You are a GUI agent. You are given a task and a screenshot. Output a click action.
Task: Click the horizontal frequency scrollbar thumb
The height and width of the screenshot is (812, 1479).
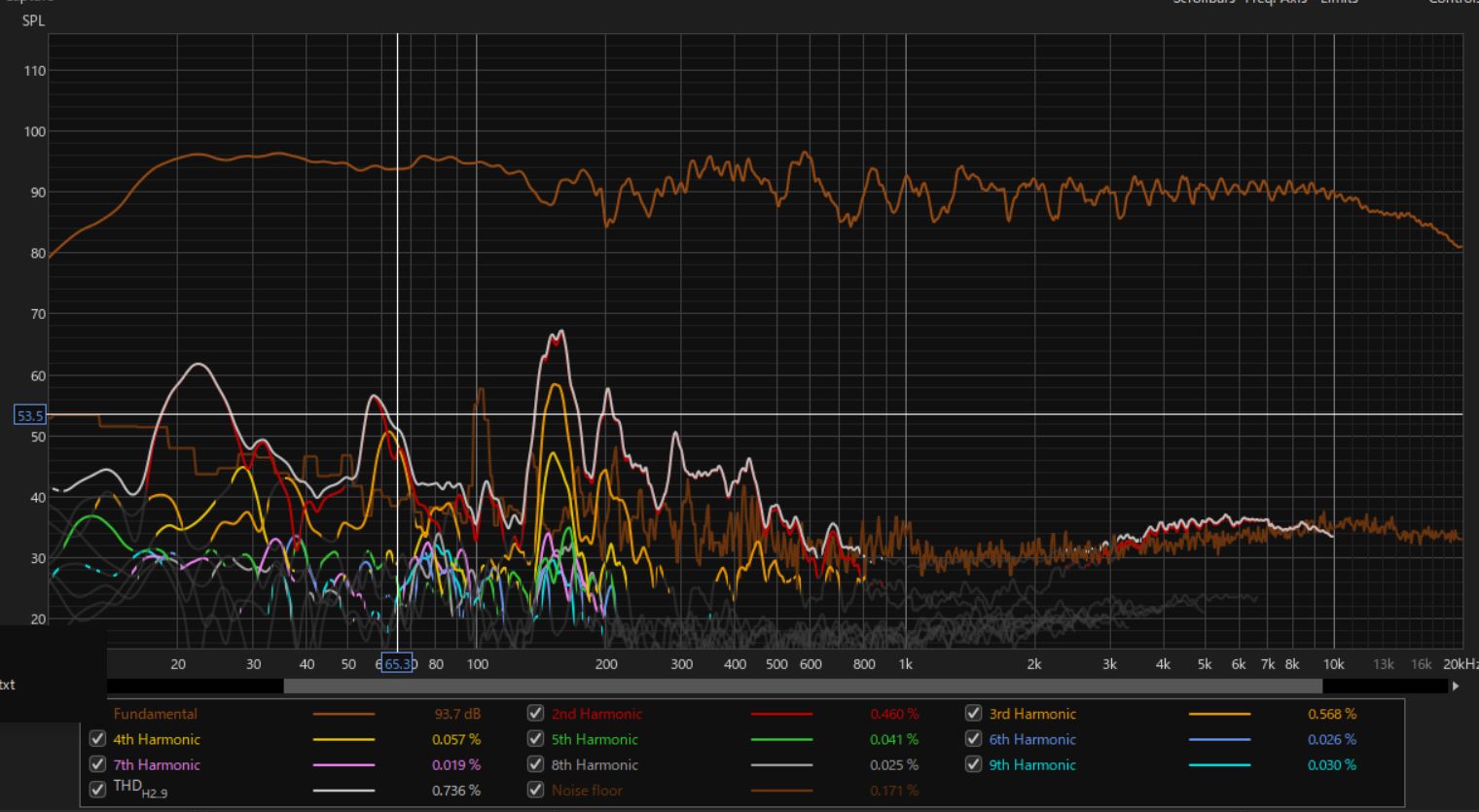coord(802,686)
